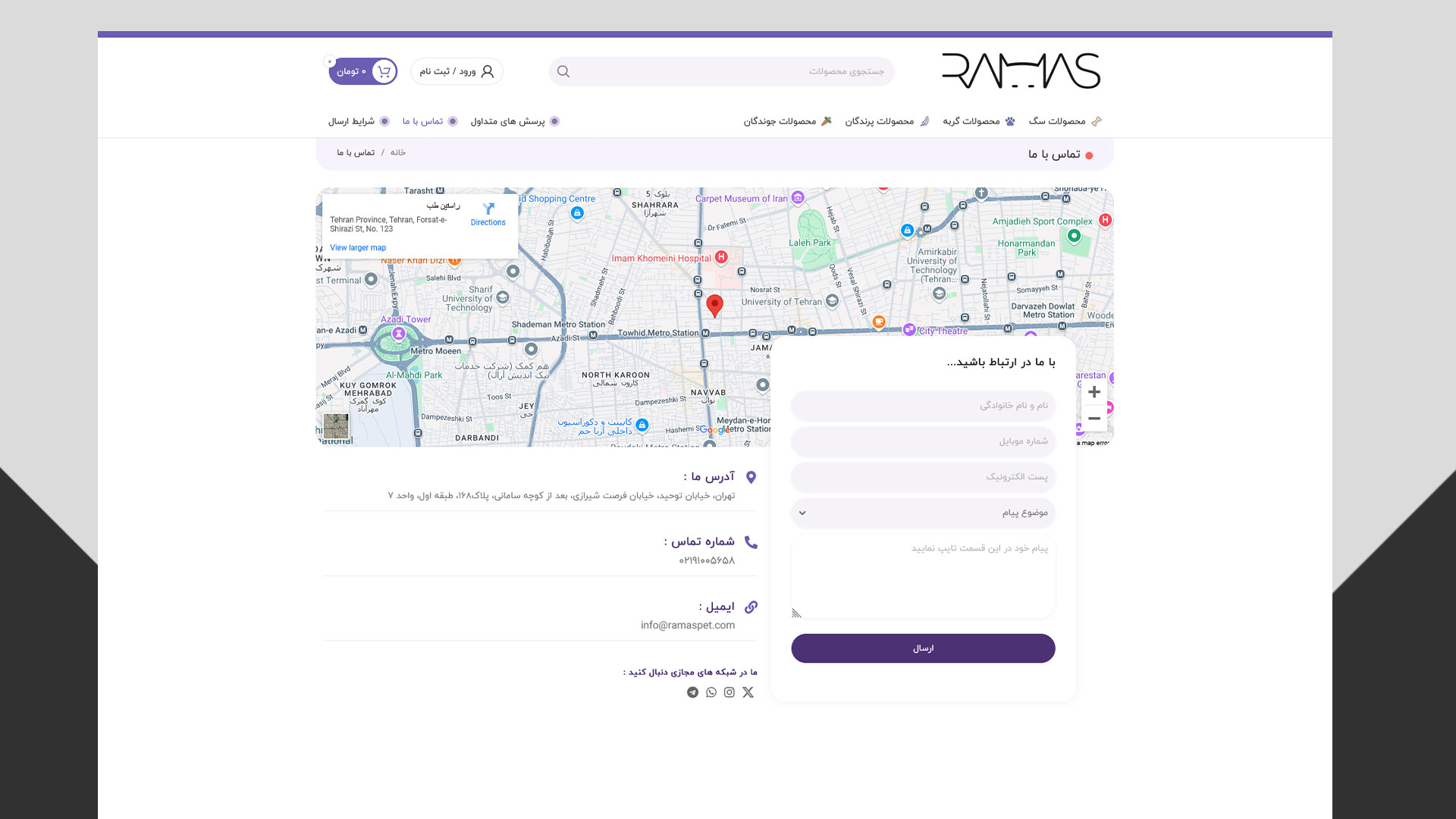1456x819 pixels.
Task: Click the View larger map link
Action: (x=358, y=248)
